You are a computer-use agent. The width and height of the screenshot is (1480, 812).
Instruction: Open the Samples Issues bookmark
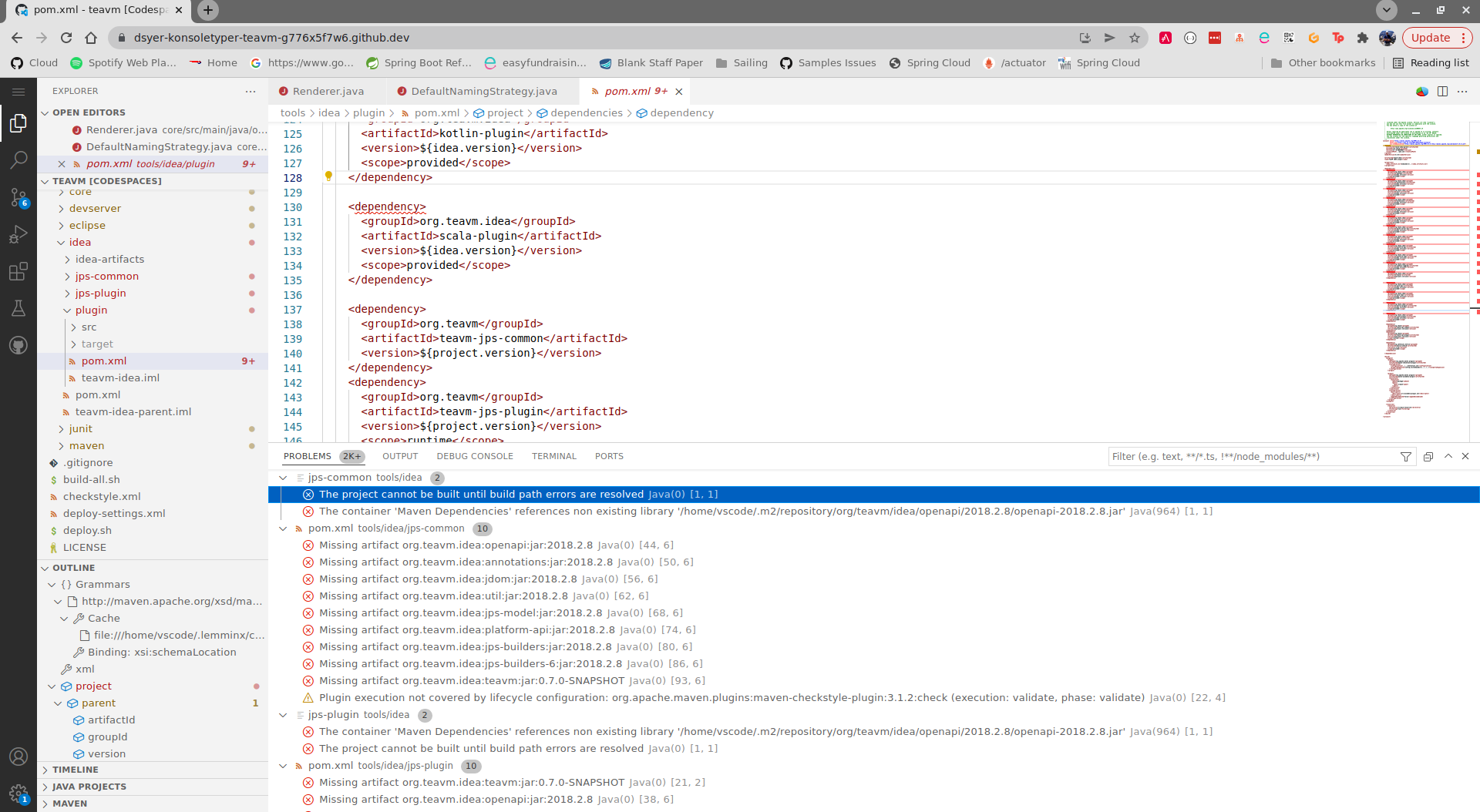pyautogui.click(x=828, y=63)
